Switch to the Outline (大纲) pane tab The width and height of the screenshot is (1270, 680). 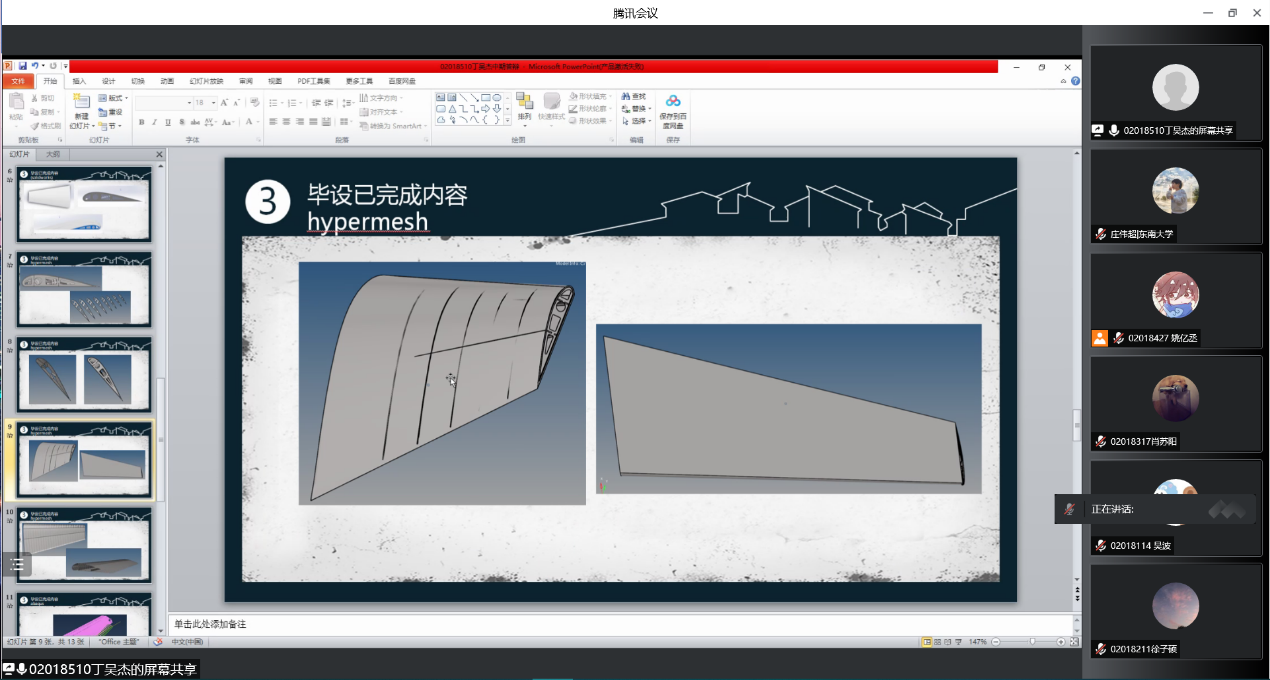[x=52, y=155]
